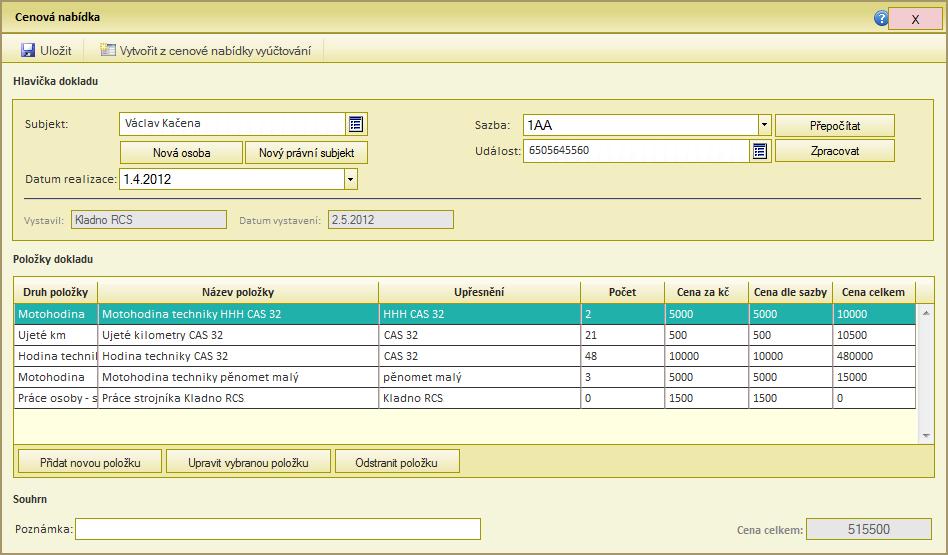This screenshot has height=555, width=948.
Task: Click the Odstranit položku button
Action: [x=397, y=462]
